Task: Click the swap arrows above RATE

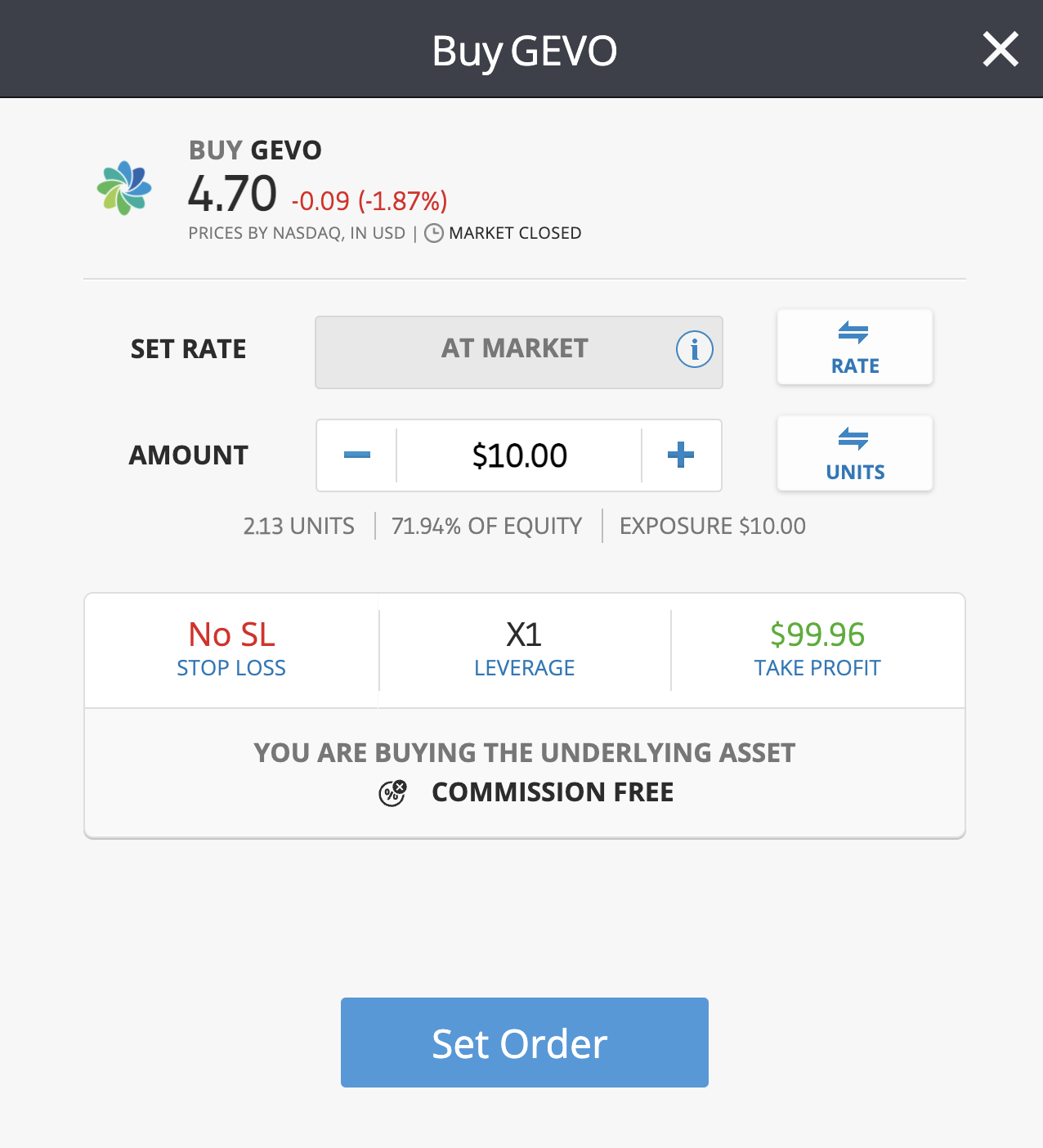Action: click(x=853, y=332)
